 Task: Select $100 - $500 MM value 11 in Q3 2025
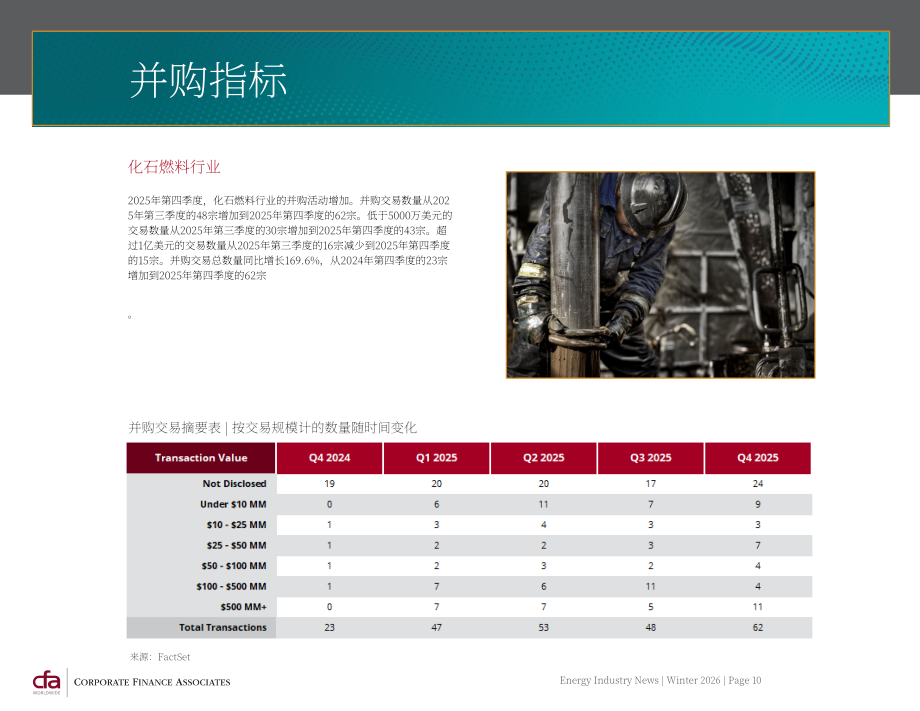point(651,586)
